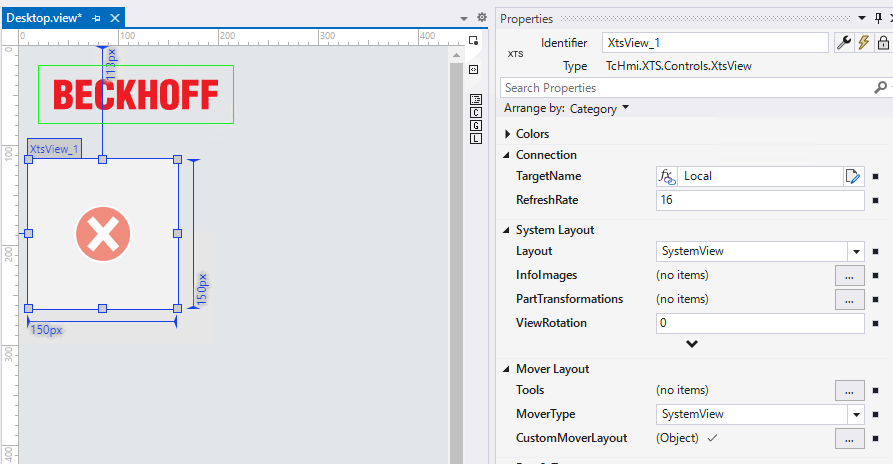
Task: Click the XTS control icon beside Identifier
Action: [515, 54]
